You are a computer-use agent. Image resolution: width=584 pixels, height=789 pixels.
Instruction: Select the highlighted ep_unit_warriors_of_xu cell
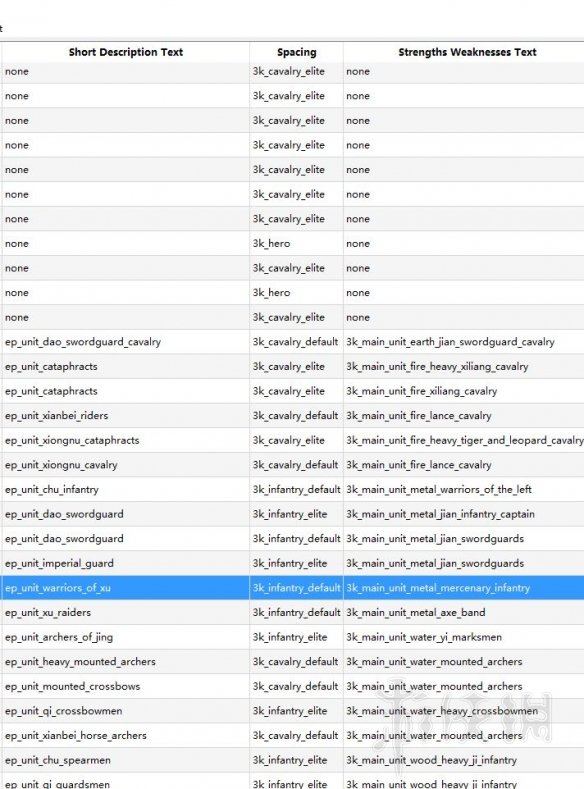125,588
